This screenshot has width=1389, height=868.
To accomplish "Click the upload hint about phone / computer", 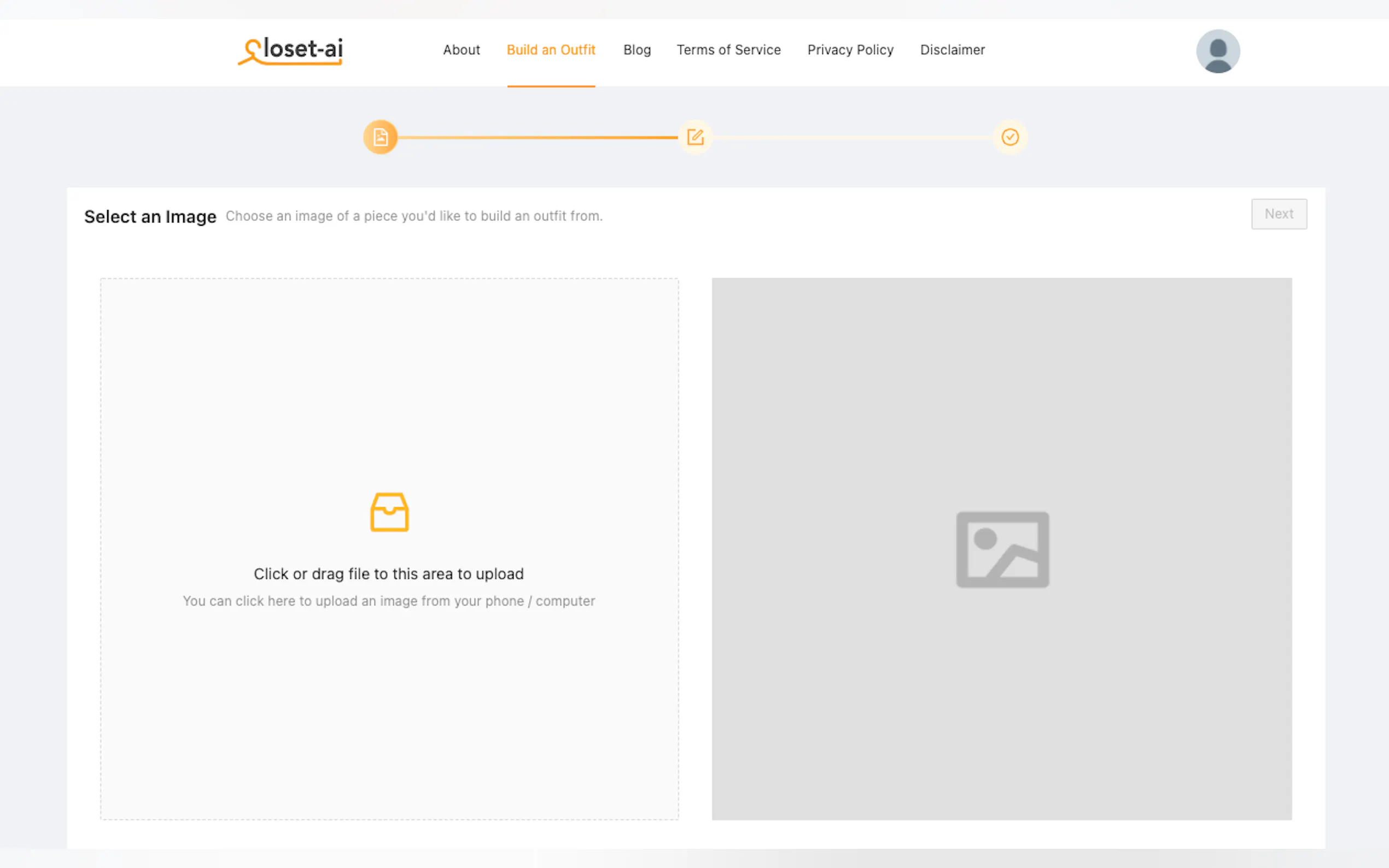I will (389, 601).
